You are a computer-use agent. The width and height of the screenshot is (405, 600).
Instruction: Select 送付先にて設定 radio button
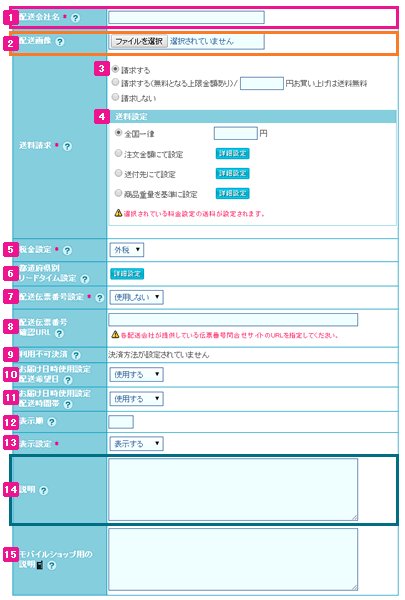[118, 173]
